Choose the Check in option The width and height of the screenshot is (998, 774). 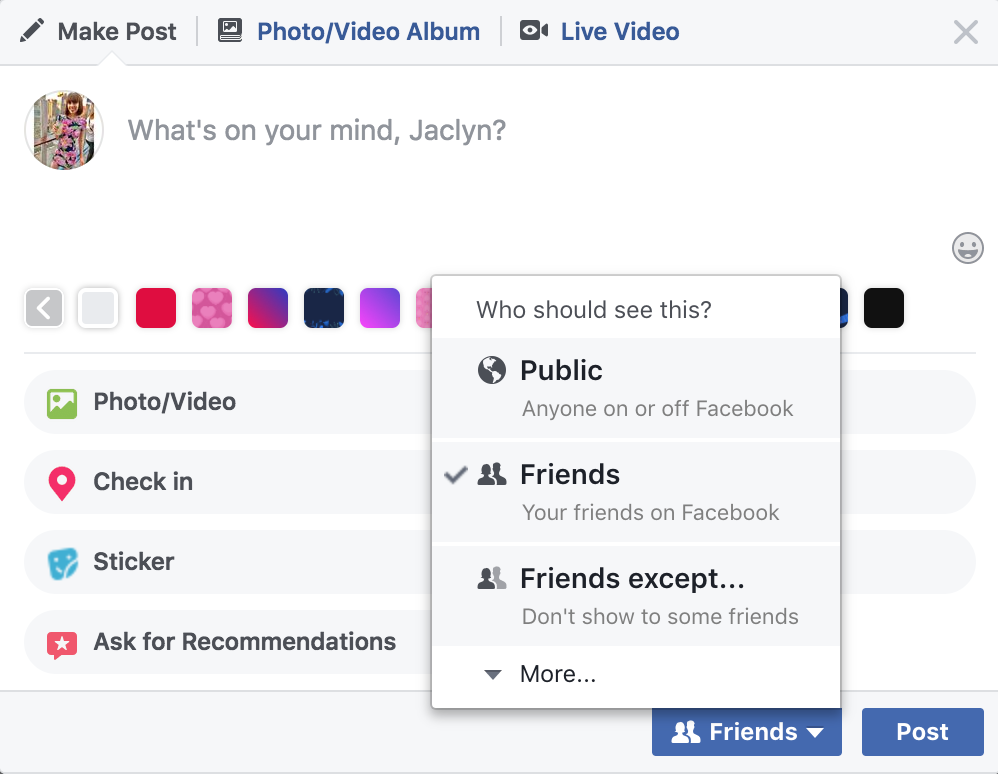point(229,482)
